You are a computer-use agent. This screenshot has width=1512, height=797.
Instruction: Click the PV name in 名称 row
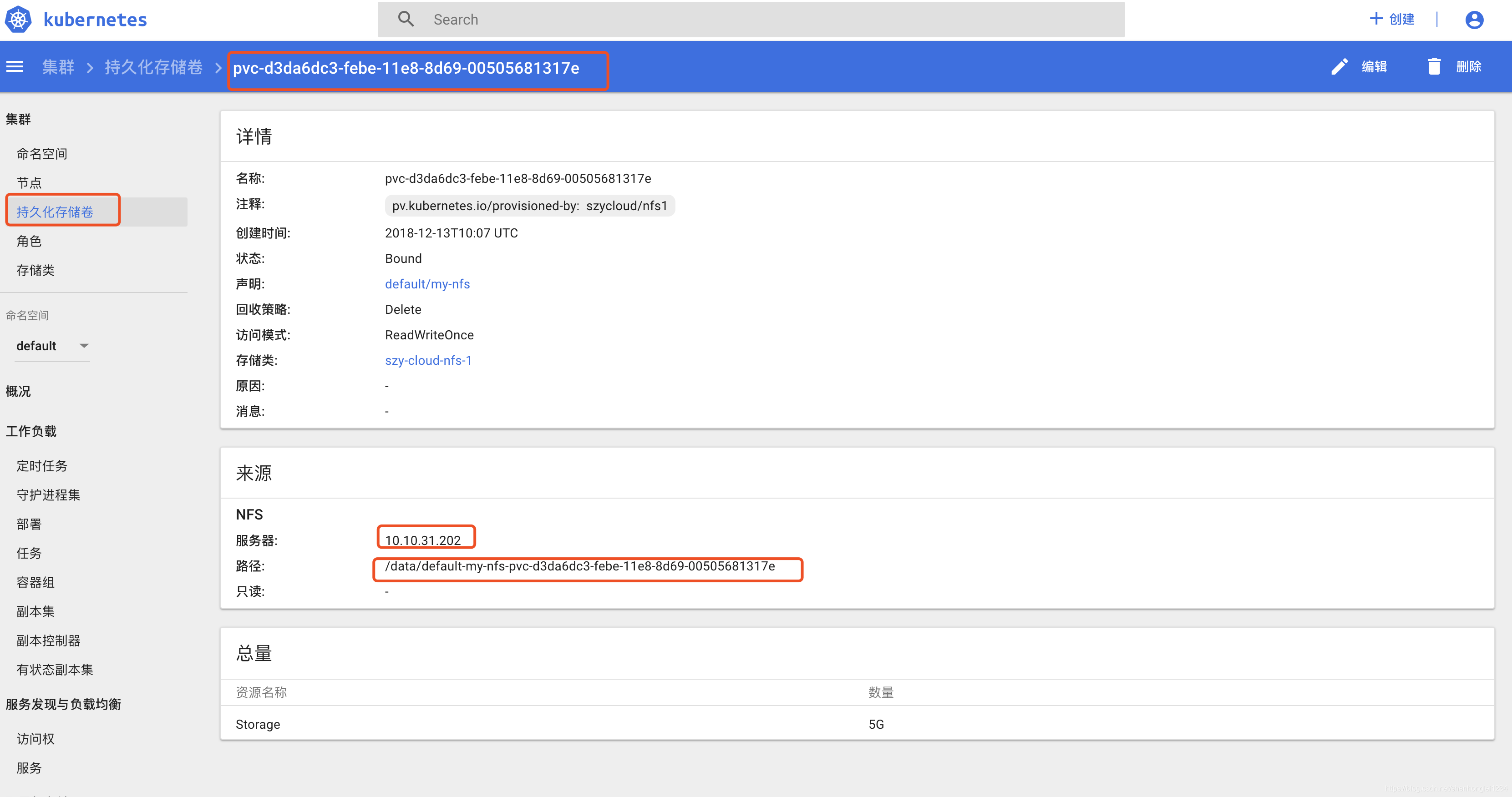(518, 178)
